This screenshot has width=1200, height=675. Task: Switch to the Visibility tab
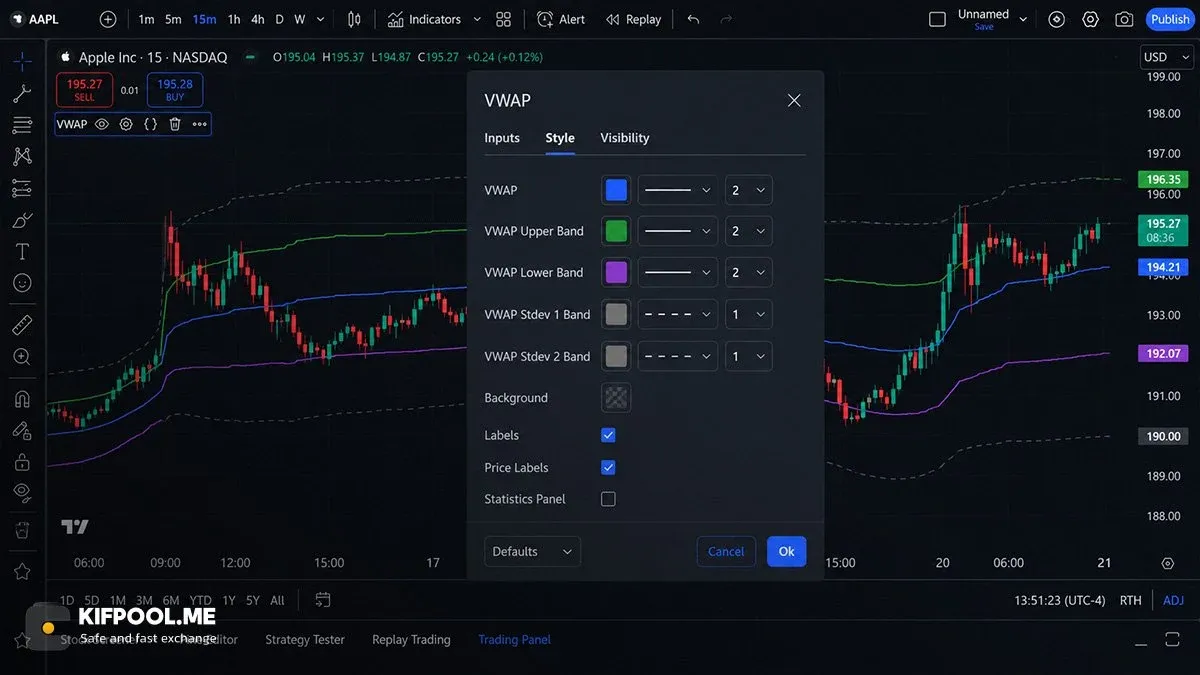[x=625, y=138]
